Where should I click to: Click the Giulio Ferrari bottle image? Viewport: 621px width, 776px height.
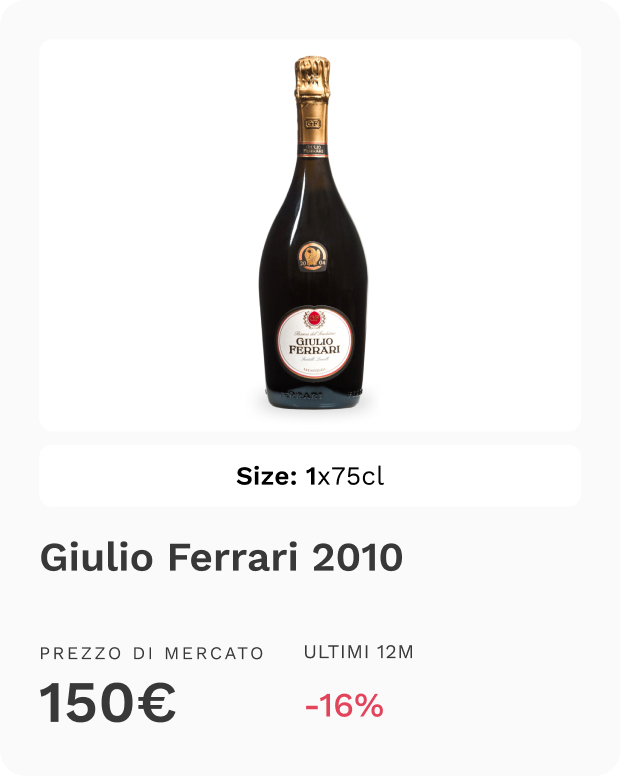click(313, 233)
